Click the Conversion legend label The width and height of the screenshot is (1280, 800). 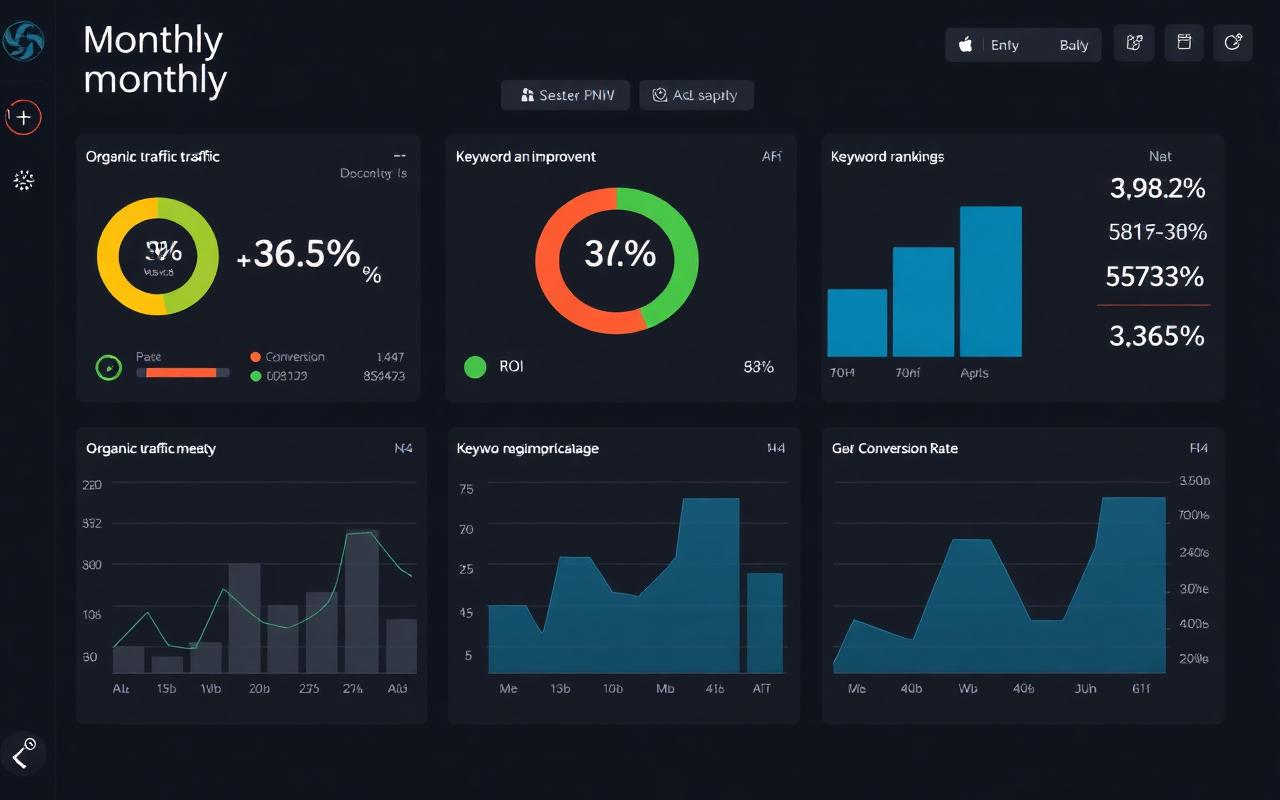pyautogui.click(x=295, y=357)
